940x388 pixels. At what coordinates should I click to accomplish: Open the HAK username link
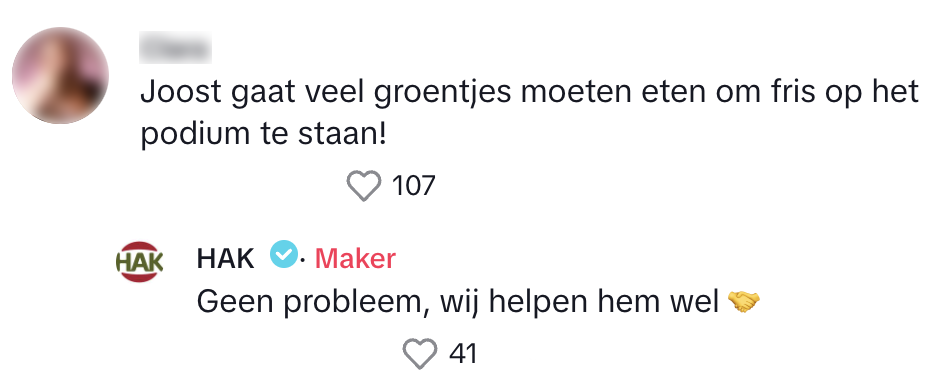coord(225,258)
